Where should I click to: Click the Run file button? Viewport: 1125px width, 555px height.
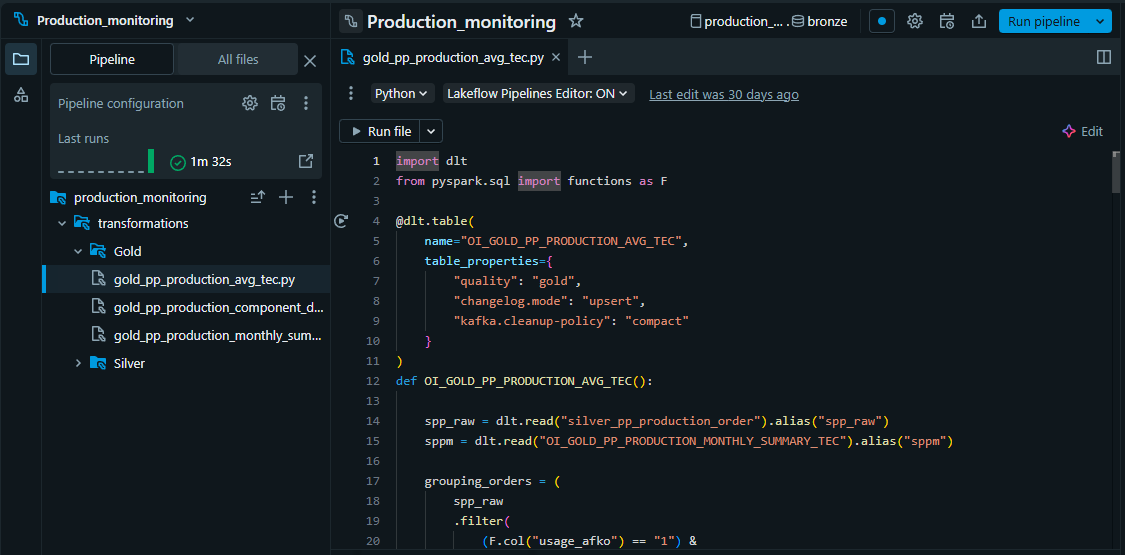[x=381, y=131]
